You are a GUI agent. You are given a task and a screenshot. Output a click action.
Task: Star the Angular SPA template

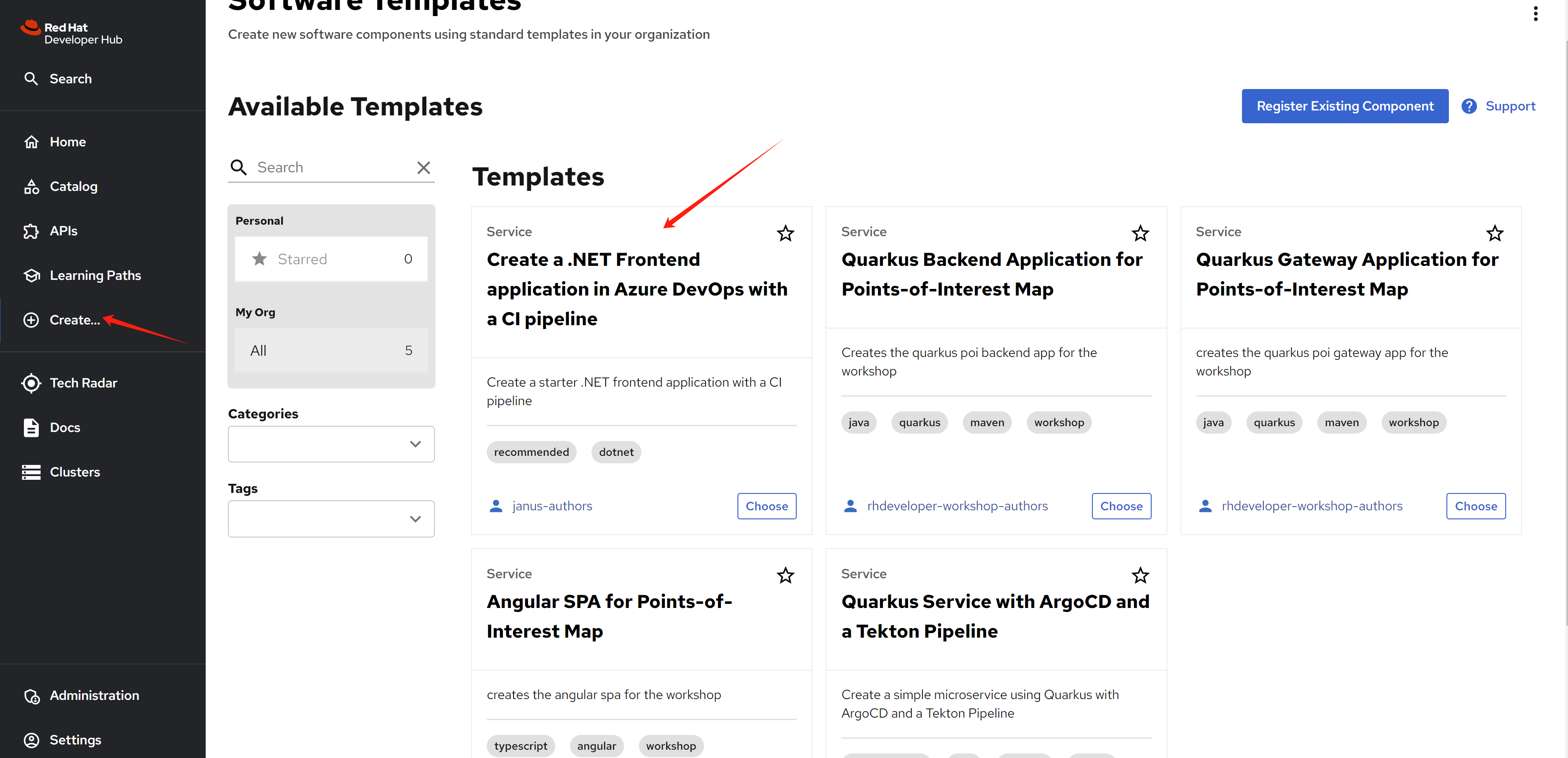point(785,575)
